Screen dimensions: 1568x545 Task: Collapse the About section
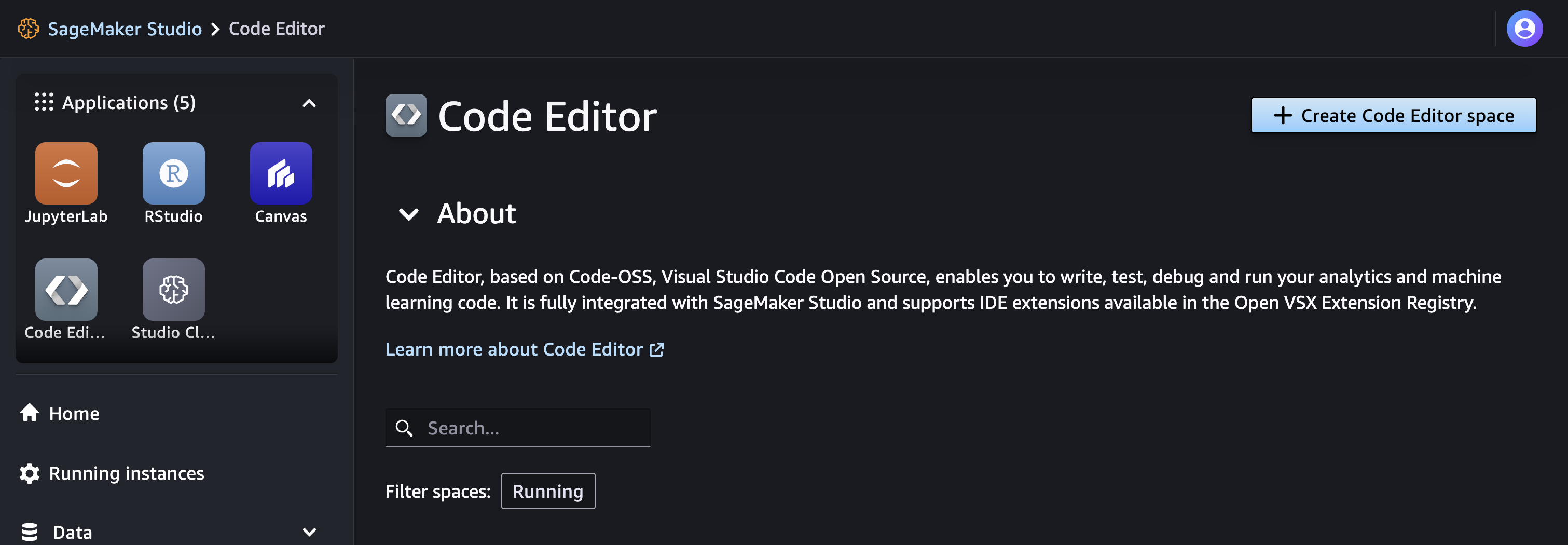coord(407,214)
